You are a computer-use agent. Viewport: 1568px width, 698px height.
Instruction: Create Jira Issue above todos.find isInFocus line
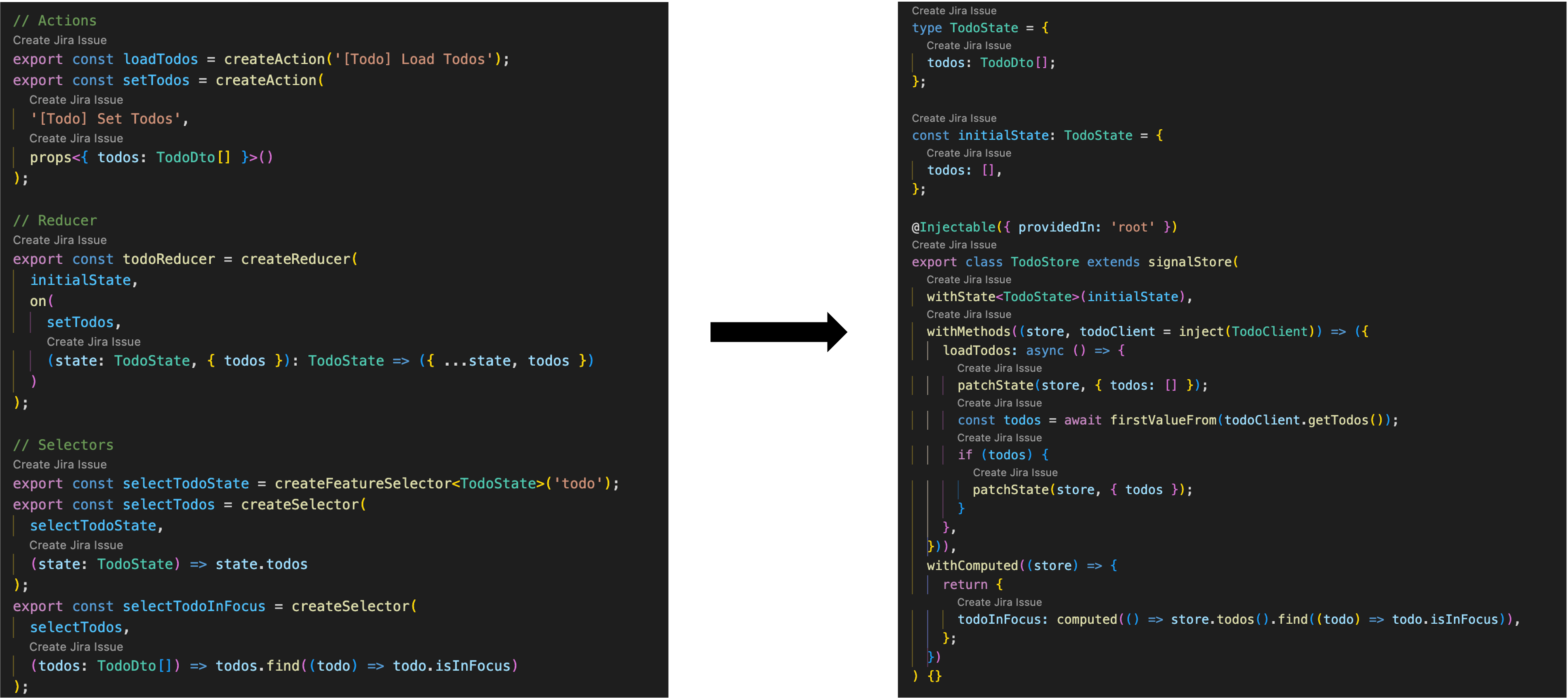pyautogui.click(x=76, y=647)
